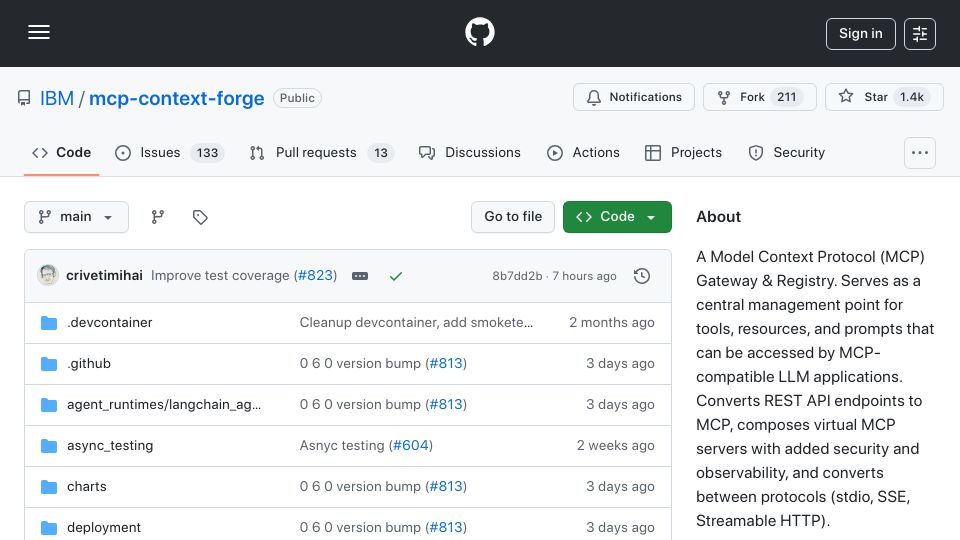Screen dimensions: 960x540
Task: Open the .github folder
Action: [89, 364]
